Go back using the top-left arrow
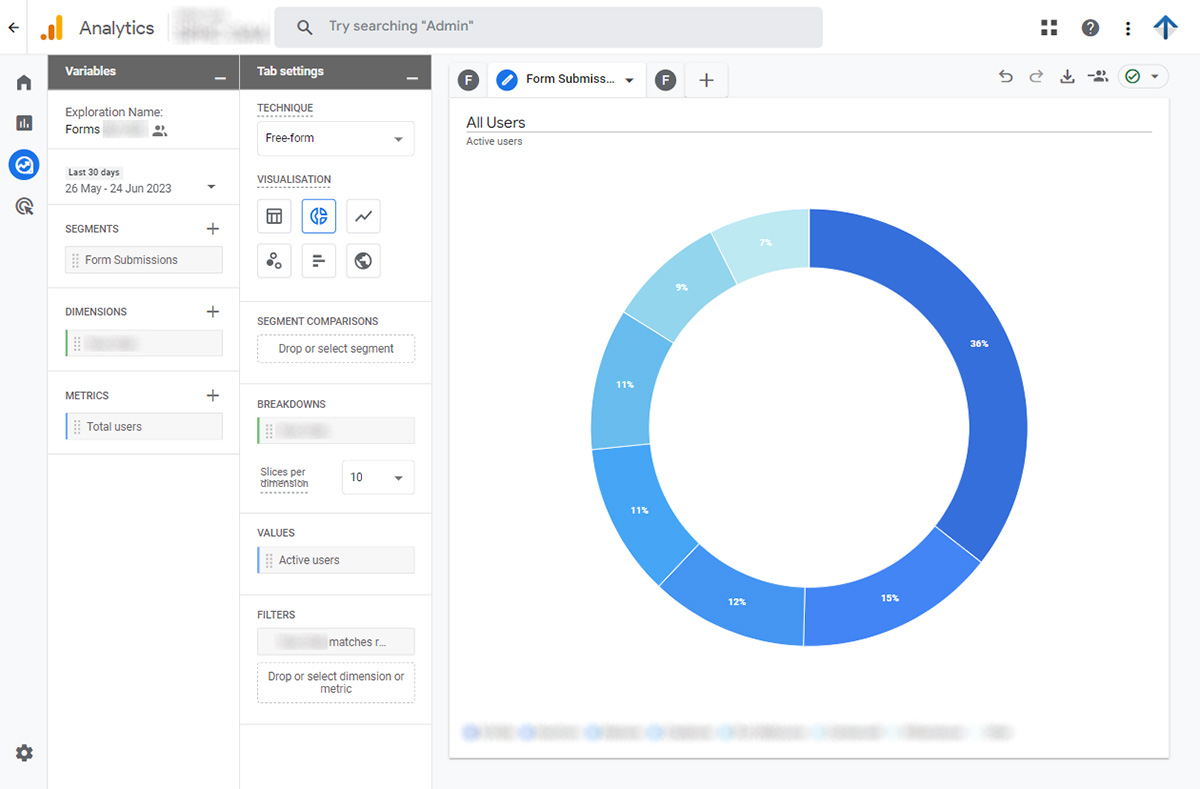Viewport: 1200px width, 789px height. click(13, 28)
